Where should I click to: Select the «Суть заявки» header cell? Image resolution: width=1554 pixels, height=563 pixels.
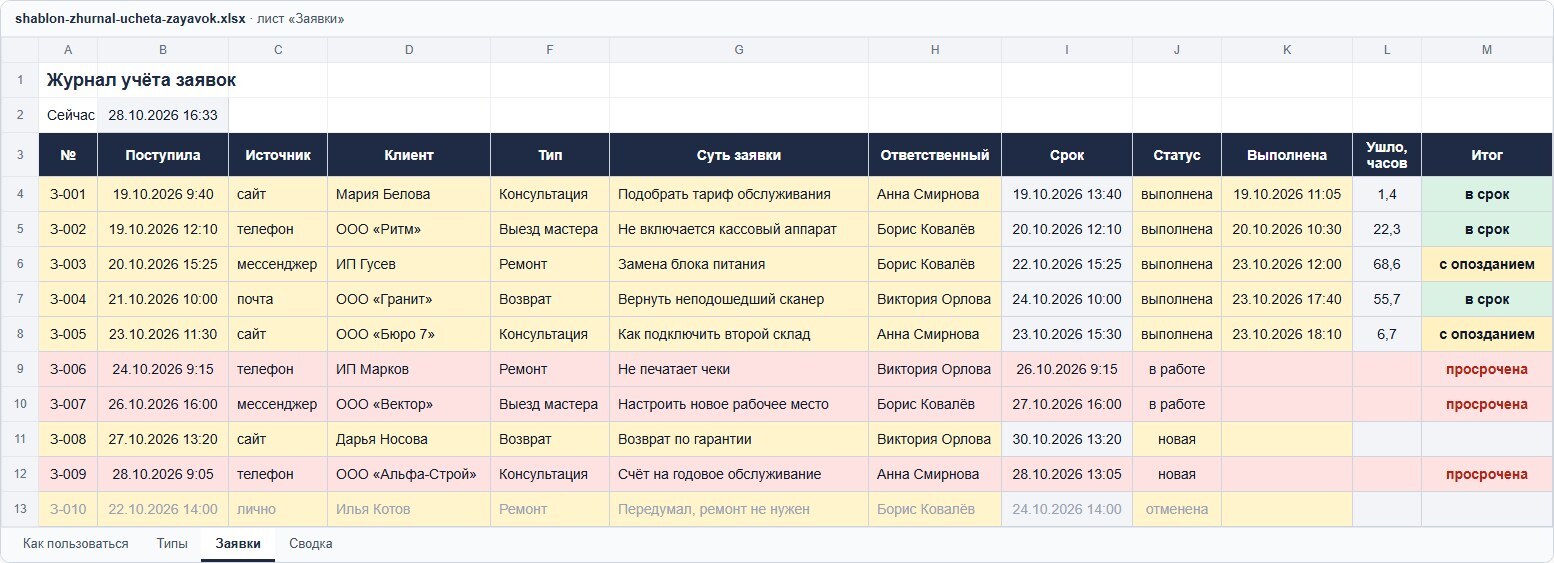[x=739, y=155]
